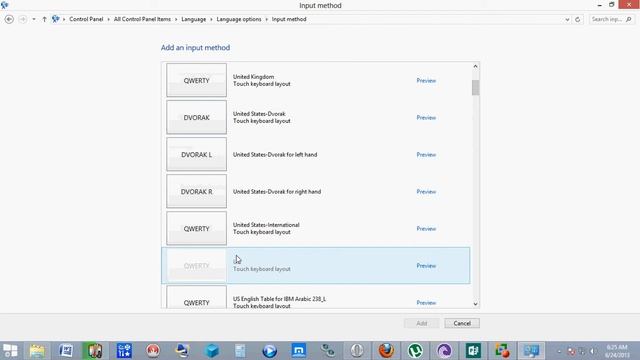Viewport: 640px width, 360px height.
Task: Open Windows Media Player from the taskbar
Action: point(269,351)
